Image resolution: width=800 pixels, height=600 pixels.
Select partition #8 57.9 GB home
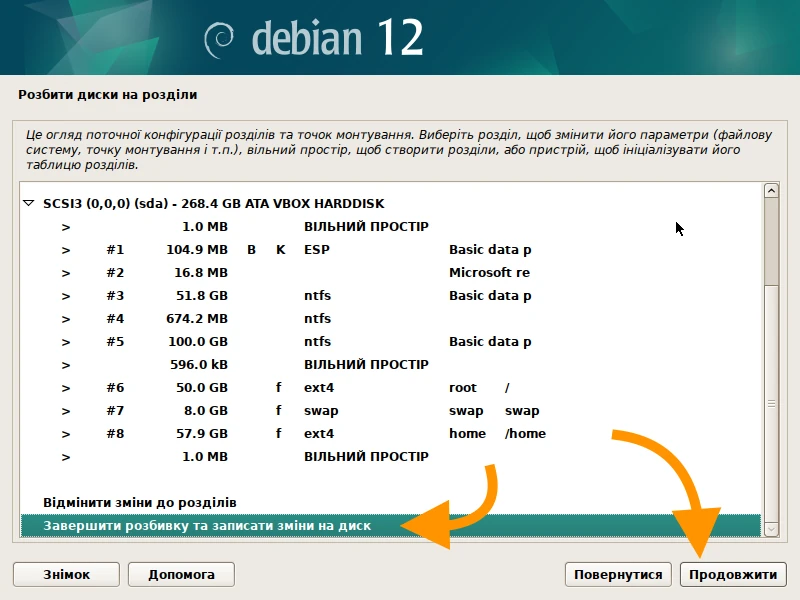click(x=391, y=433)
